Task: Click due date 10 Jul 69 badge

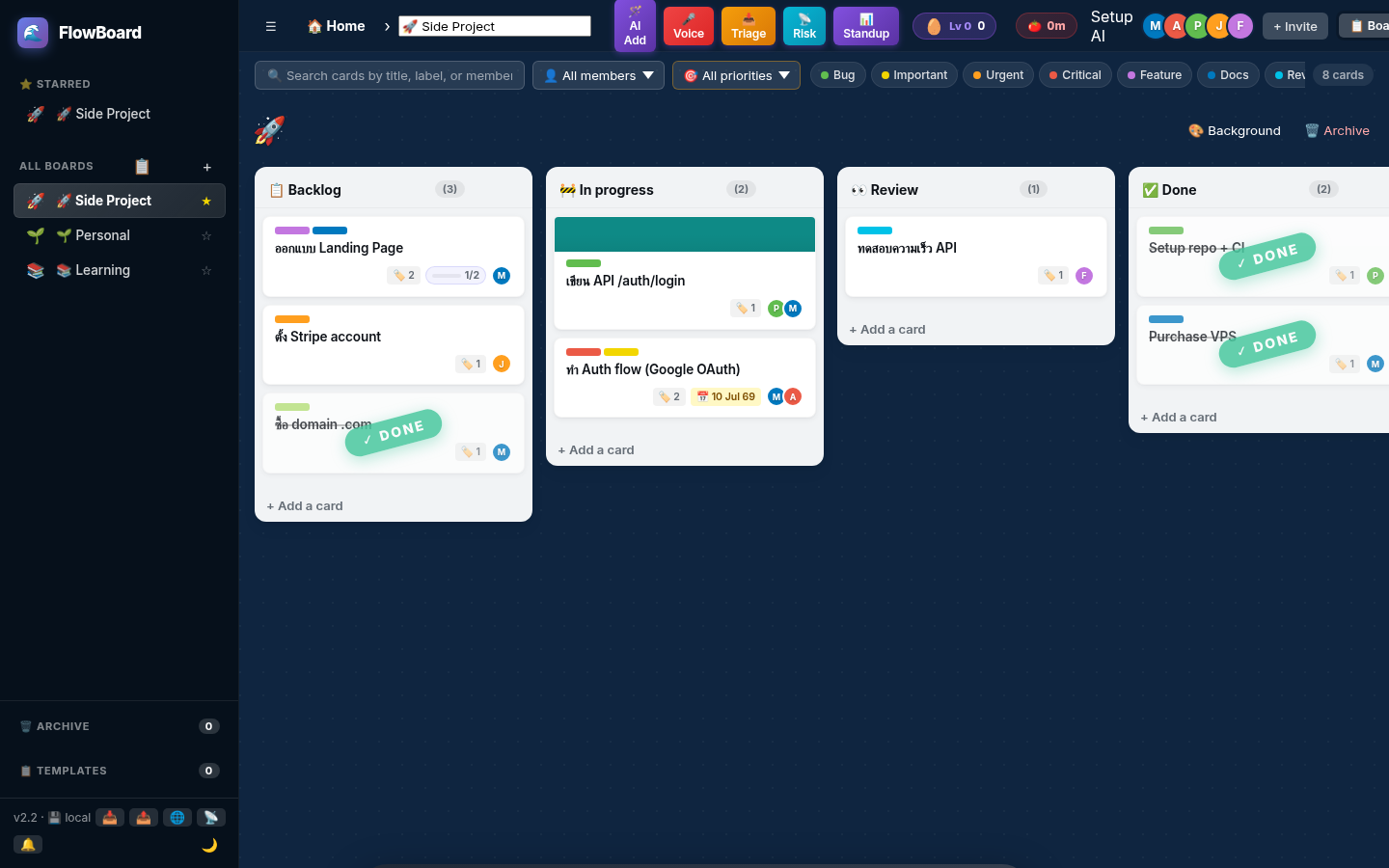Action: click(x=726, y=396)
